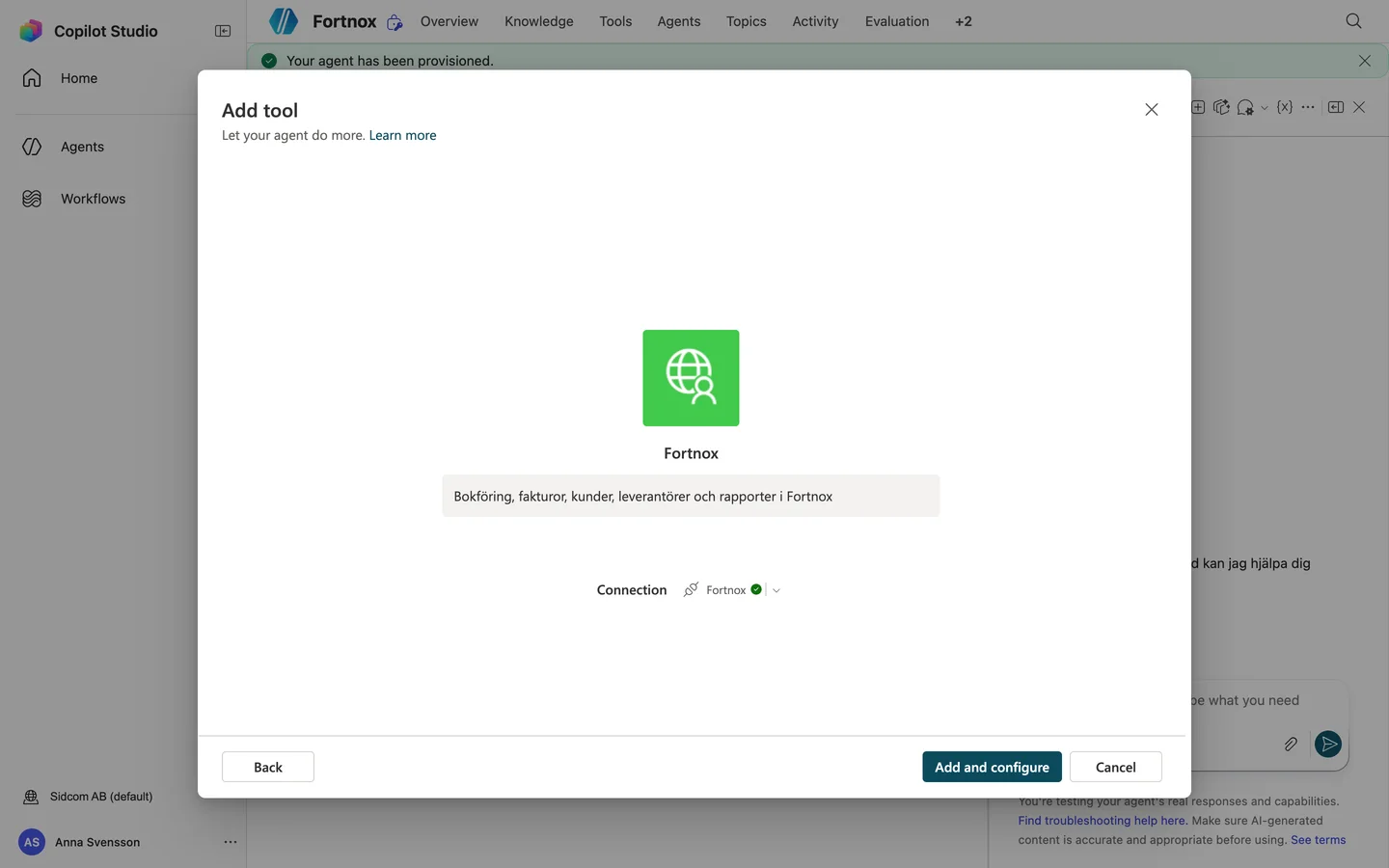Switch to the Knowledge tab
The height and width of the screenshot is (868, 1389).
click(x=539, y=21)
